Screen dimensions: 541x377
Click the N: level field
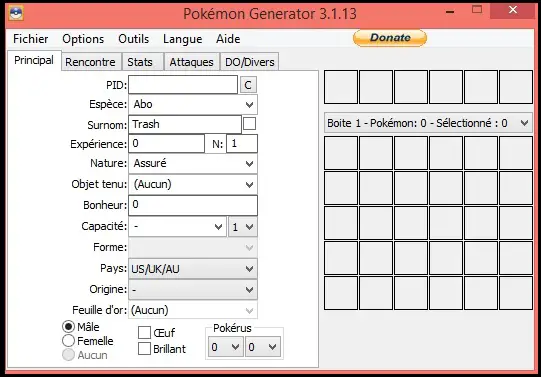(x=242, y=143)
